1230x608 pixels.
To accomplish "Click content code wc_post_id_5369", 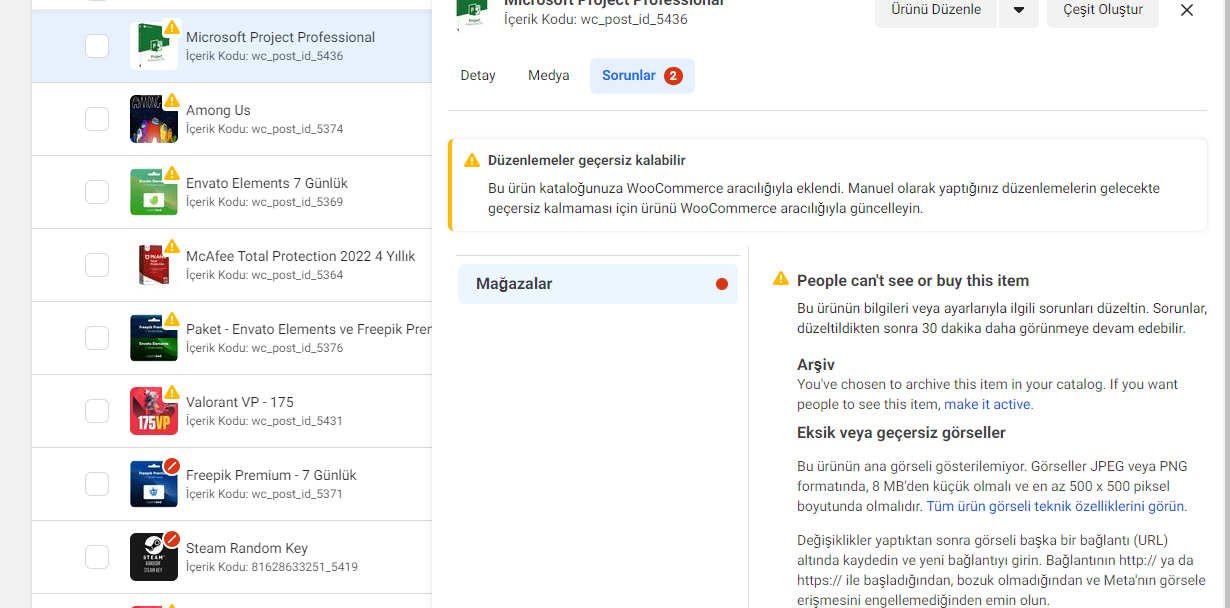I will click(297, 202).
